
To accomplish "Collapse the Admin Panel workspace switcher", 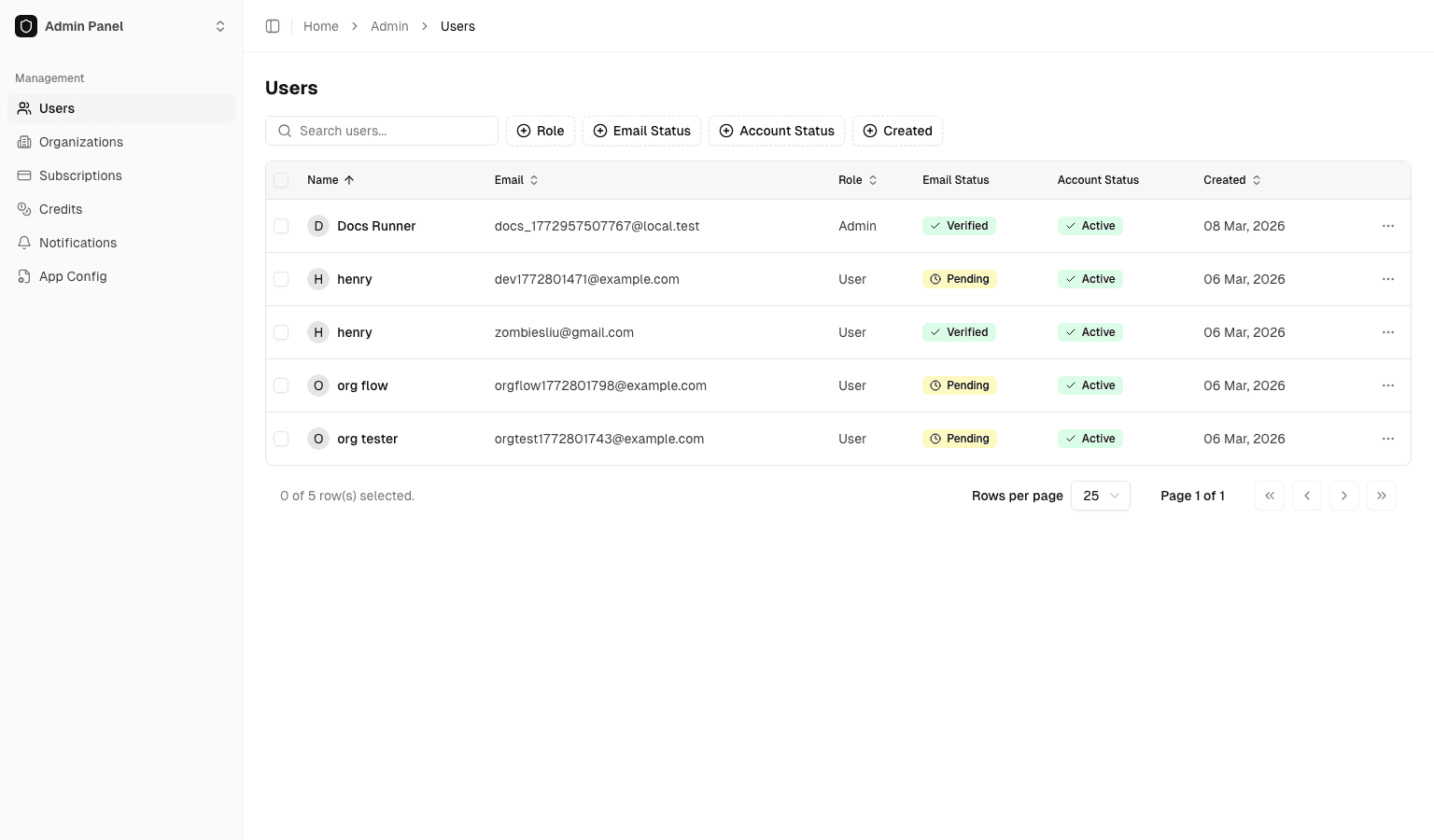I will click(220, 26).
